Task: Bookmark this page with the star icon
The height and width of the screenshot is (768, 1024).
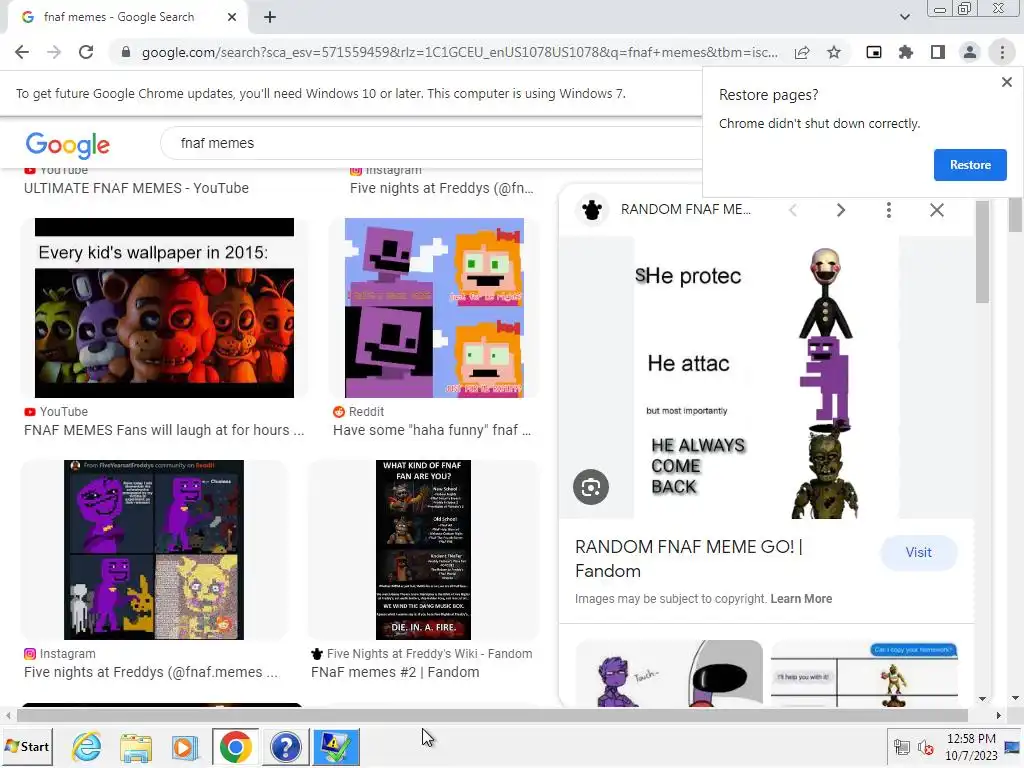Action: pos(834,52)
